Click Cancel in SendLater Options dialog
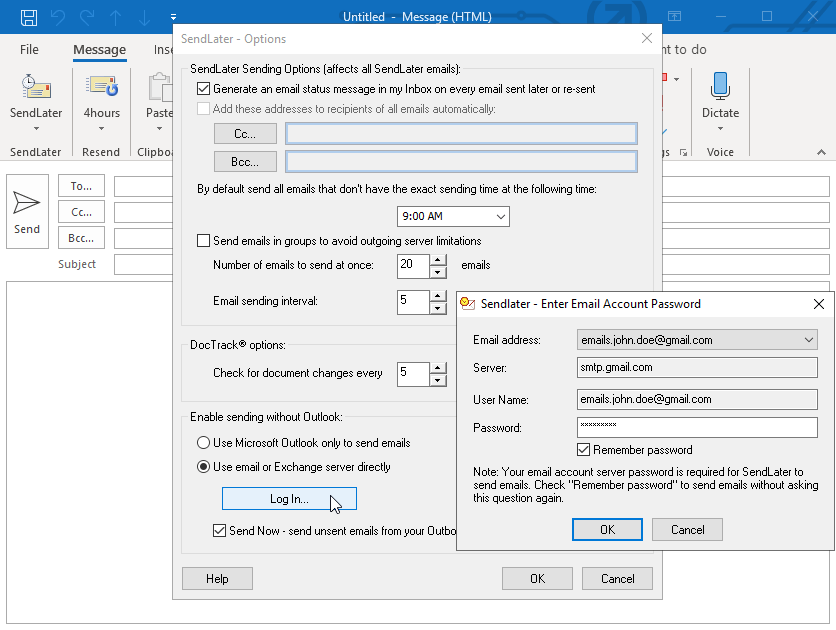 coord(617,578)
